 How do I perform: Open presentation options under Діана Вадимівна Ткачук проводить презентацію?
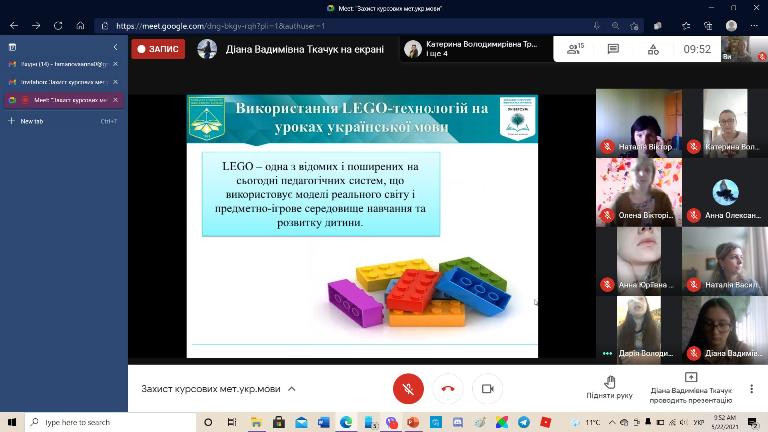point(691,388)
